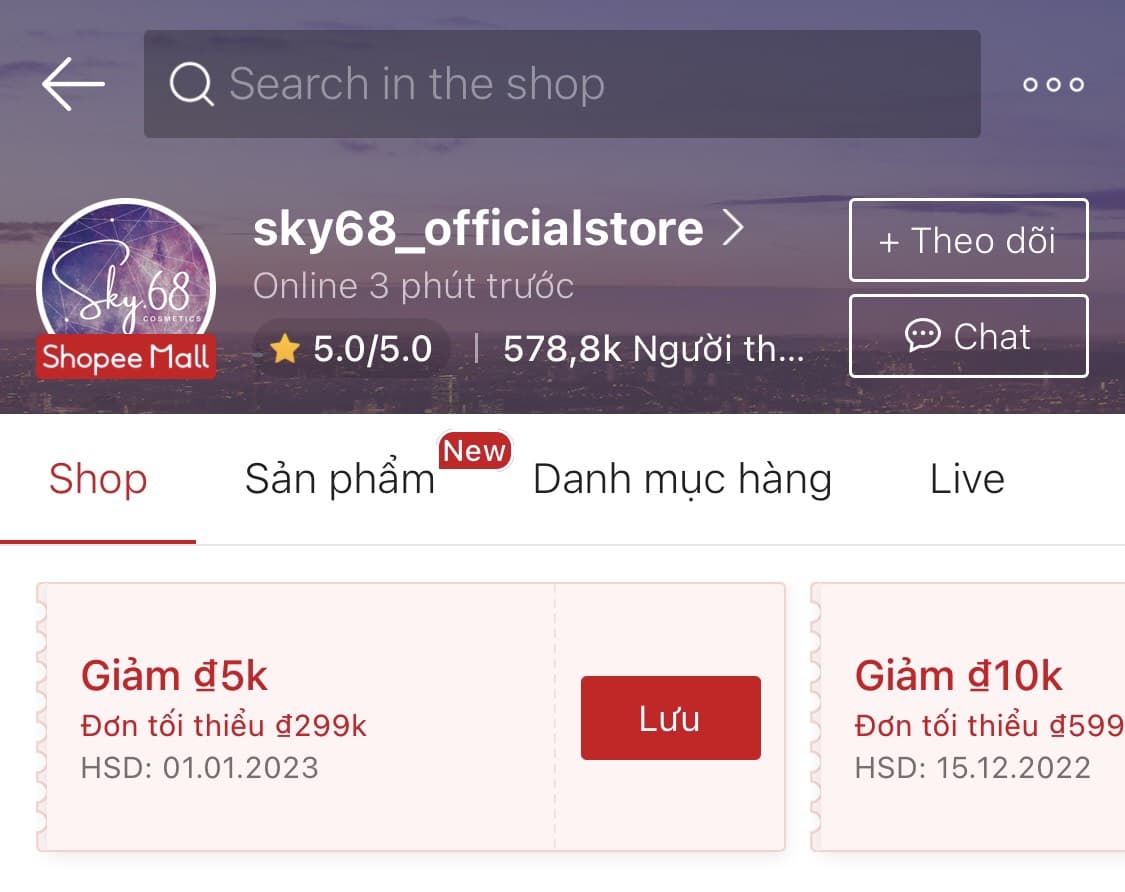
Task: Switch to the Live tab
Action: point(966,480)
